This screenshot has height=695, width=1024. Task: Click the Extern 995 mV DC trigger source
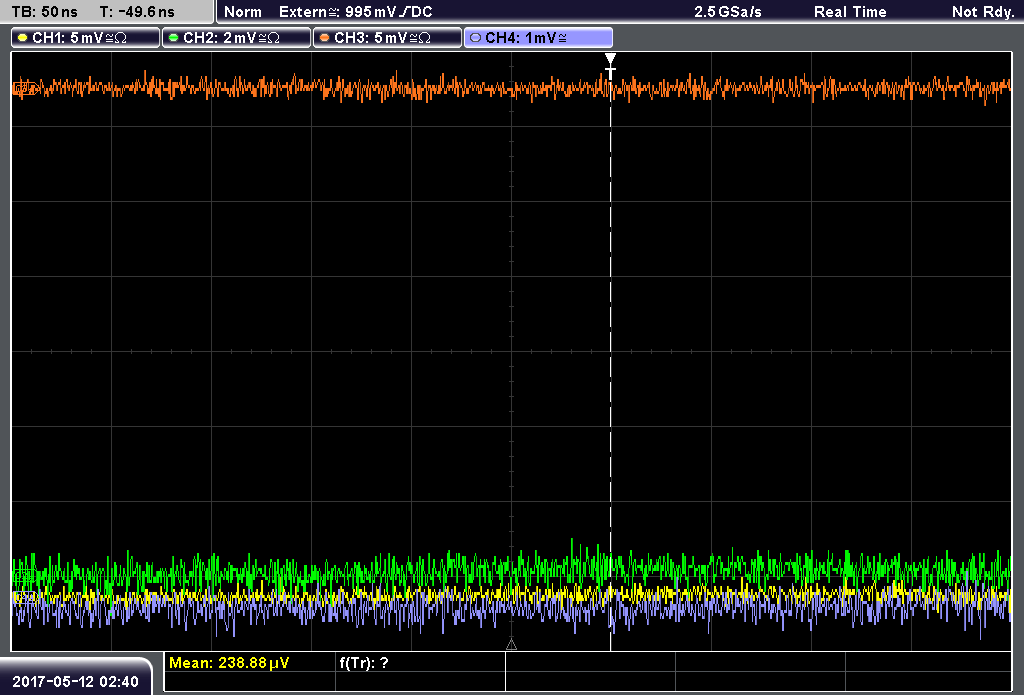pyautogui.click(x=356, y=12)
